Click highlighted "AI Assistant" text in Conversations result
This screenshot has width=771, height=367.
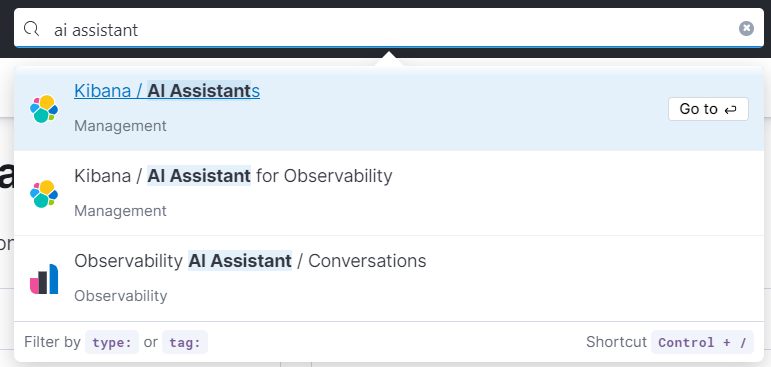click(x=240, y=261)
